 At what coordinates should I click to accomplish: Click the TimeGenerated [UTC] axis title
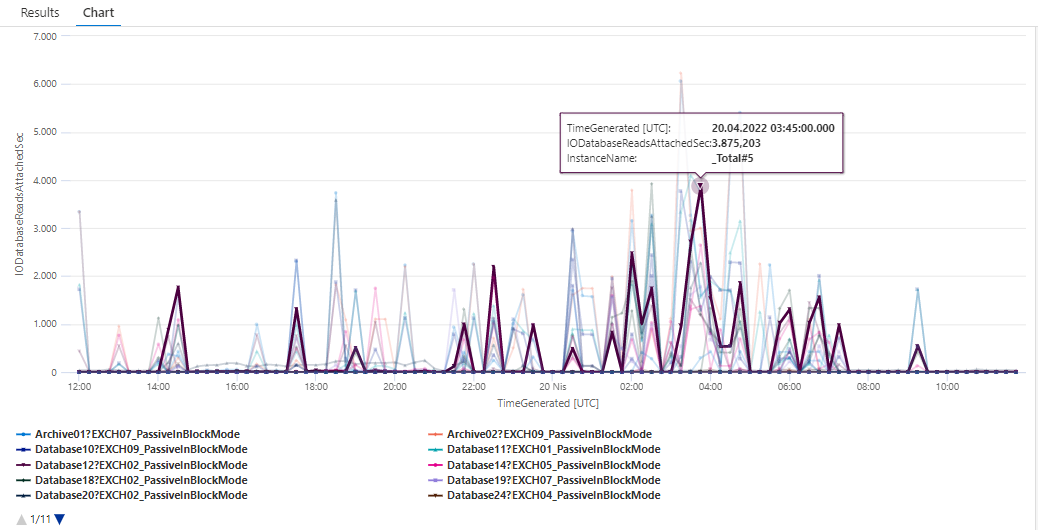[x=548, y=402]
